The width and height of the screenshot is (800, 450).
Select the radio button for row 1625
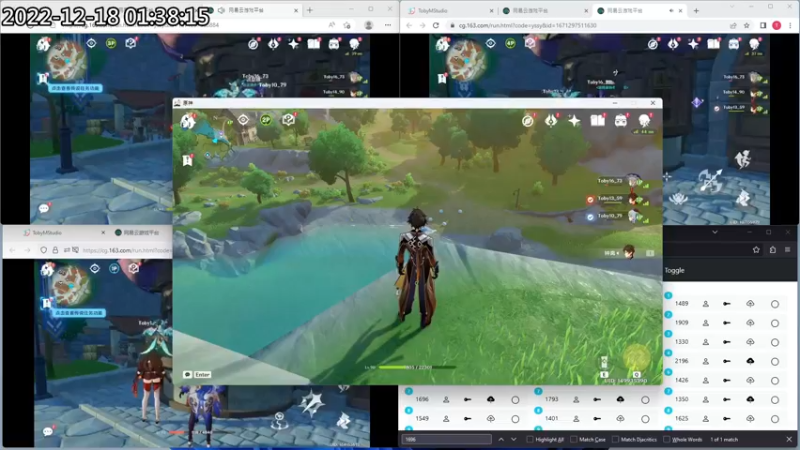pyautogui.click(x=775, y=419)
